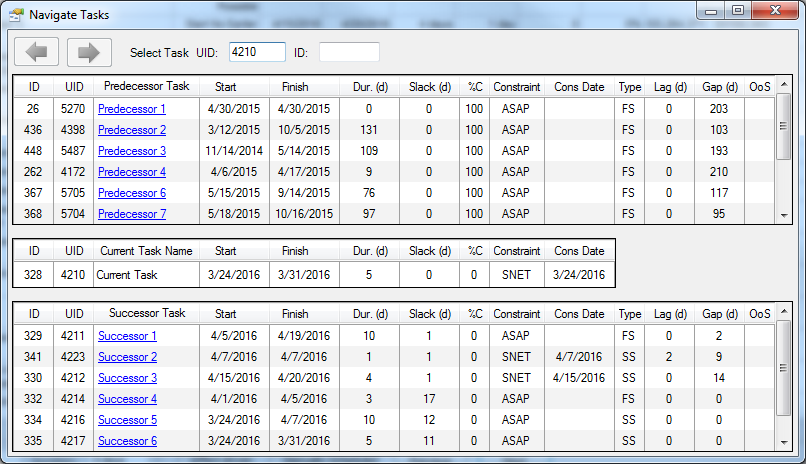Select the Current Task name cell
The image size is (806, 464).
pyautogui.click(x=146, y=274)
